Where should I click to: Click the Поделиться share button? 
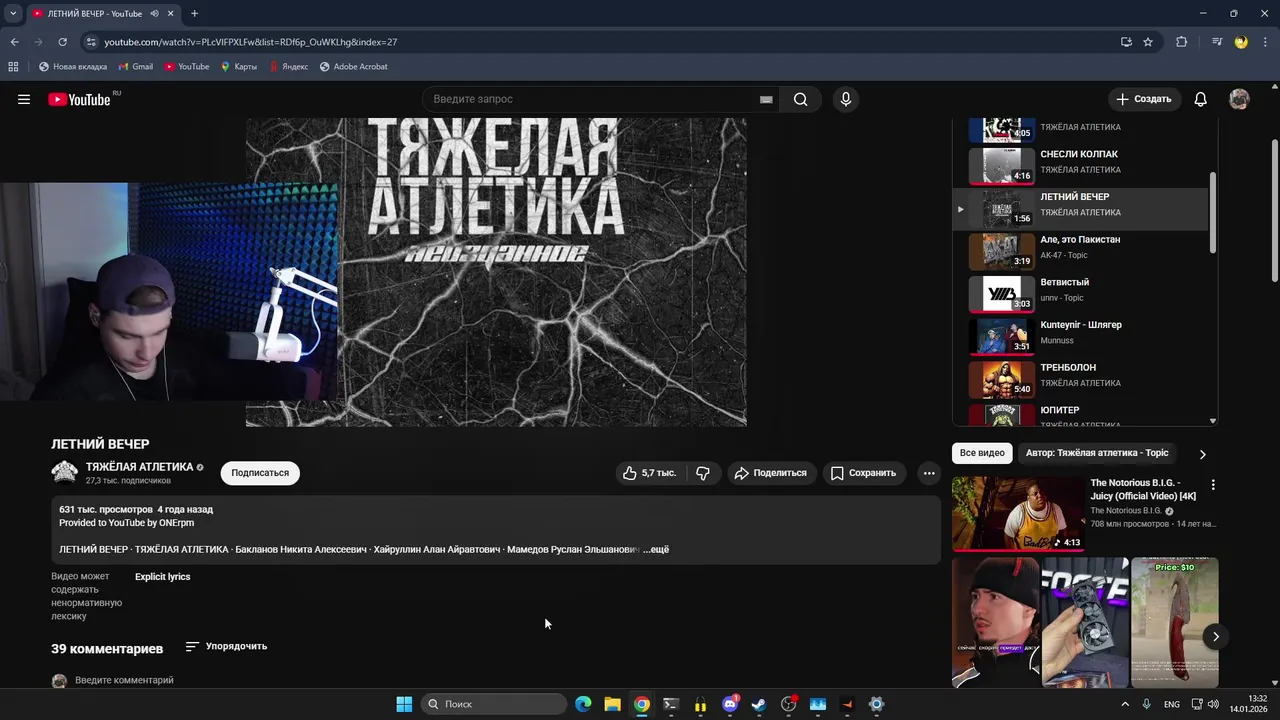pos(771,473)
